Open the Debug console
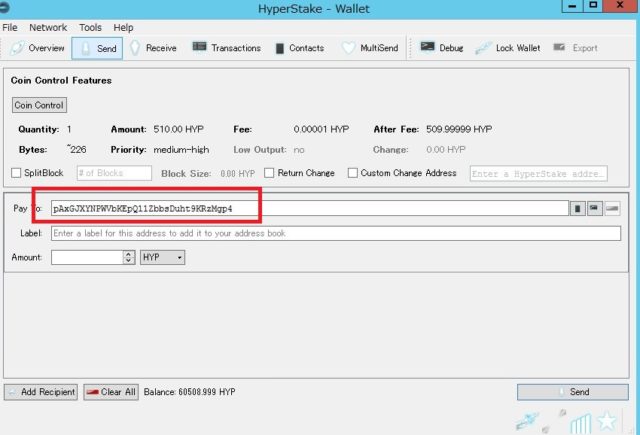Screen dimensions: 640x435 (x=442, y=48)
